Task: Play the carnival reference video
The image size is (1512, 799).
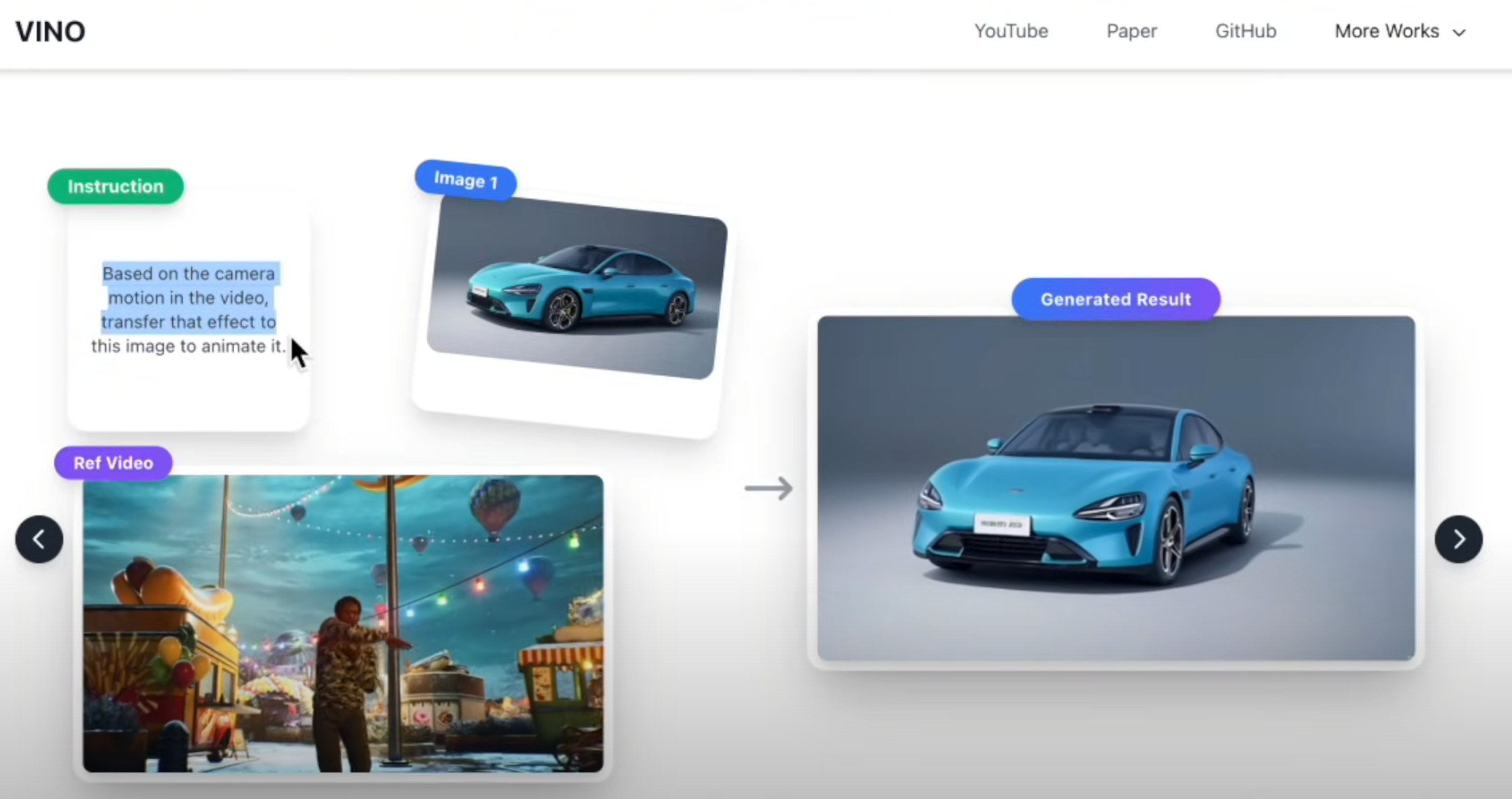Action: [343, 623]
